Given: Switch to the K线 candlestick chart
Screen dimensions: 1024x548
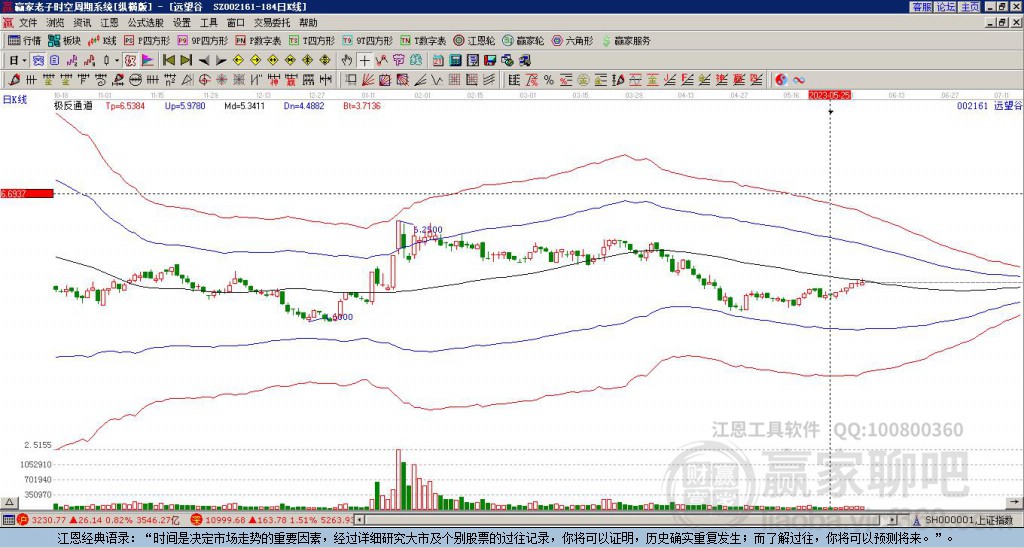Looking at the screenshot, I should pyautogui.click(x=103, y=40).
